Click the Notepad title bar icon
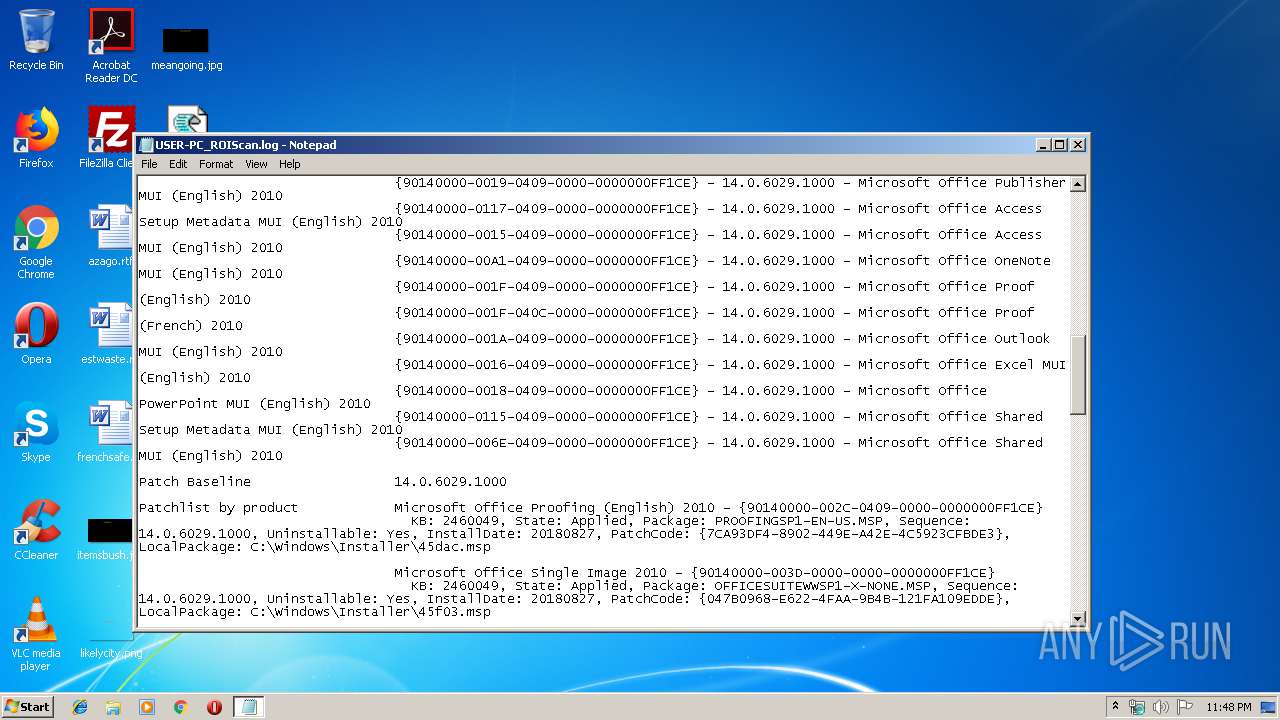The image size is (1280, 720). coord(146,145)
